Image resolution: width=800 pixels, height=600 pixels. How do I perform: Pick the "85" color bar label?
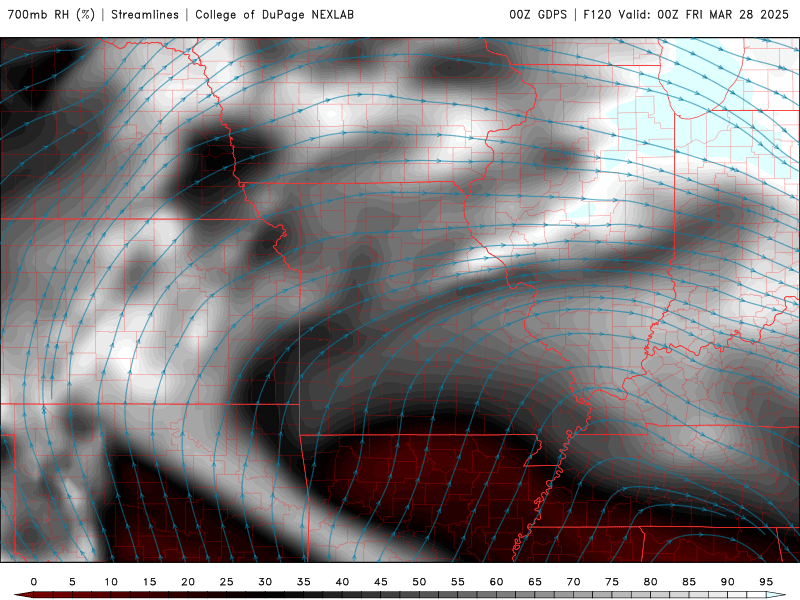pyautogui.click(x=689, y=582)
